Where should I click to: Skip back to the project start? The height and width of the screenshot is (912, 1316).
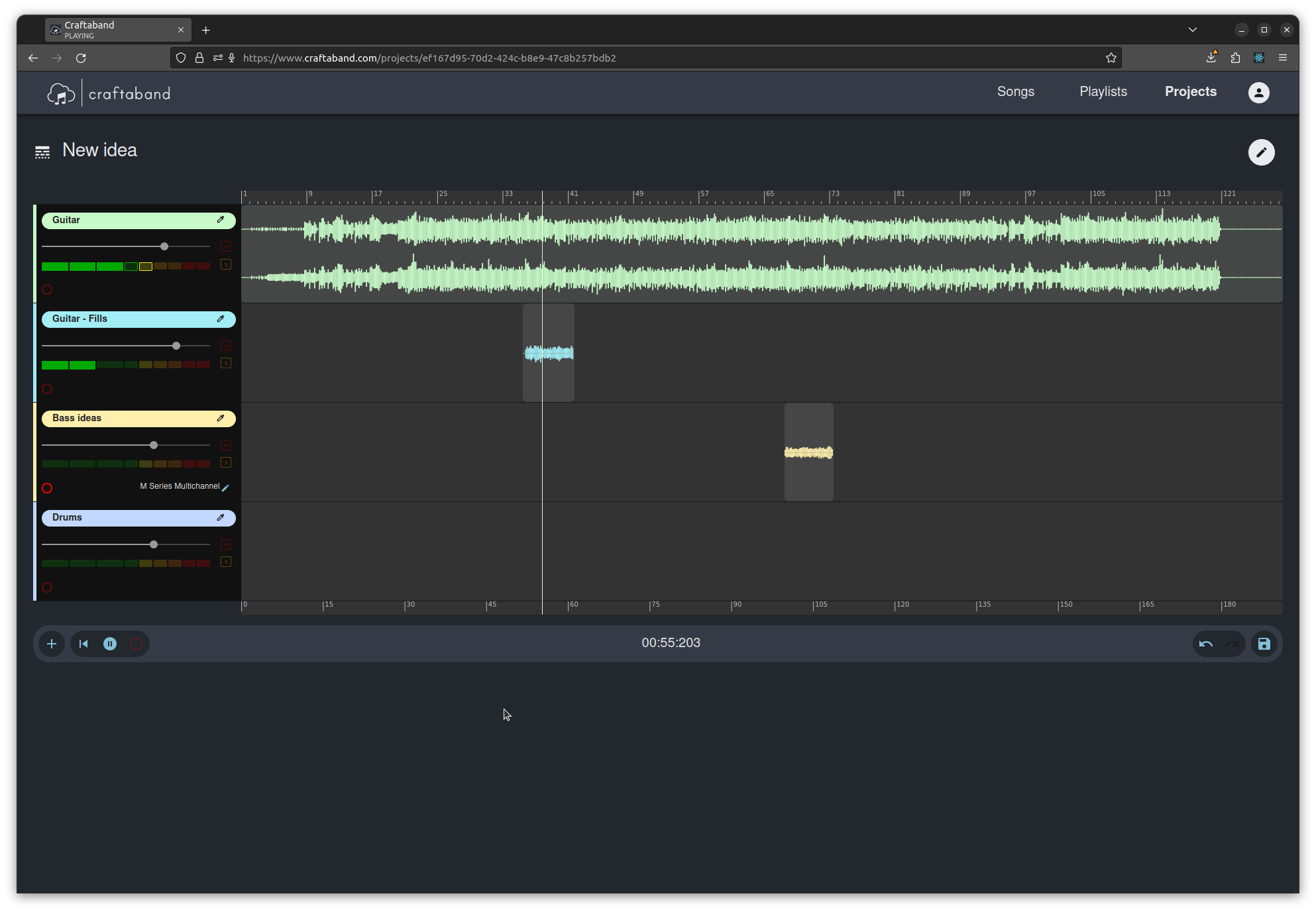point(83,644)
